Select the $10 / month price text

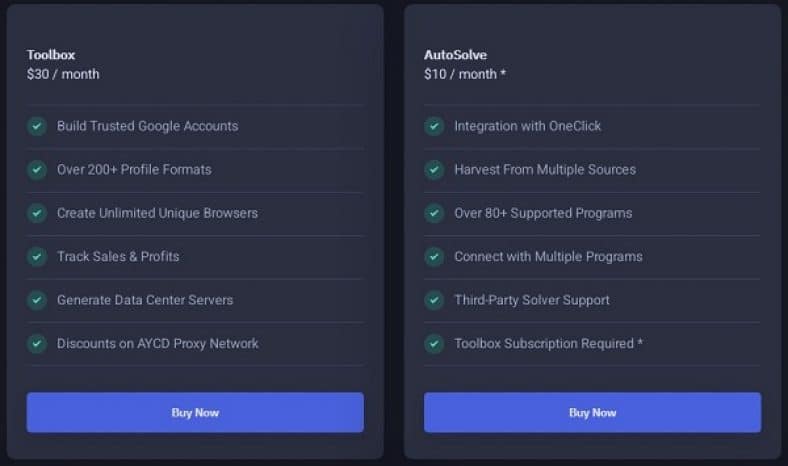(465, 74)
